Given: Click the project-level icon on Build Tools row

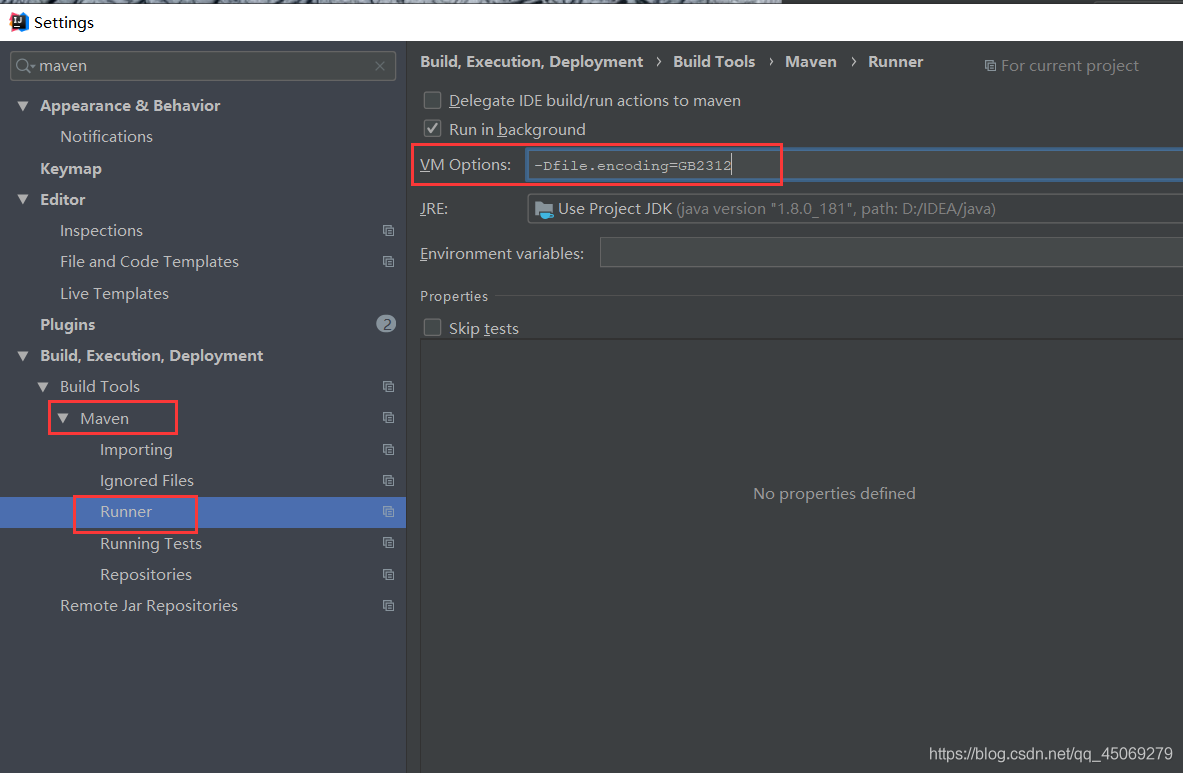Looking at the screenshot, I should (389, 387).
